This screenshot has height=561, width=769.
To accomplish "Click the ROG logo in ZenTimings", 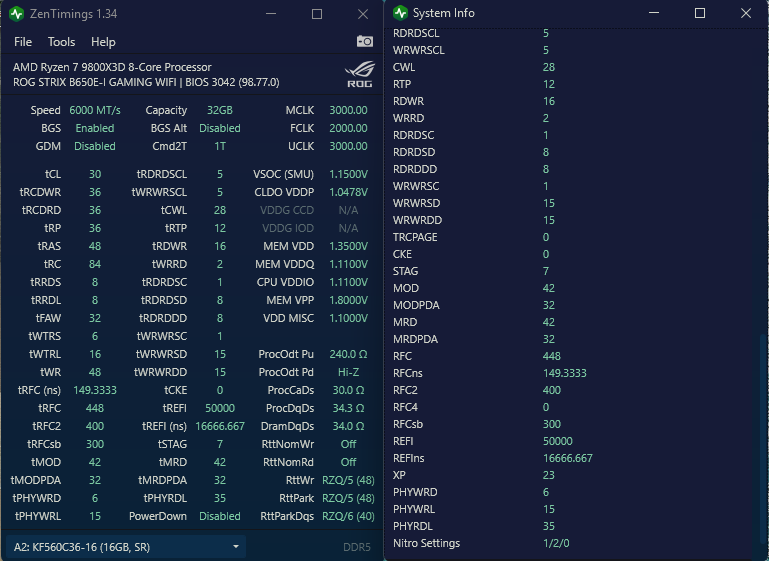I will (360, 75).
